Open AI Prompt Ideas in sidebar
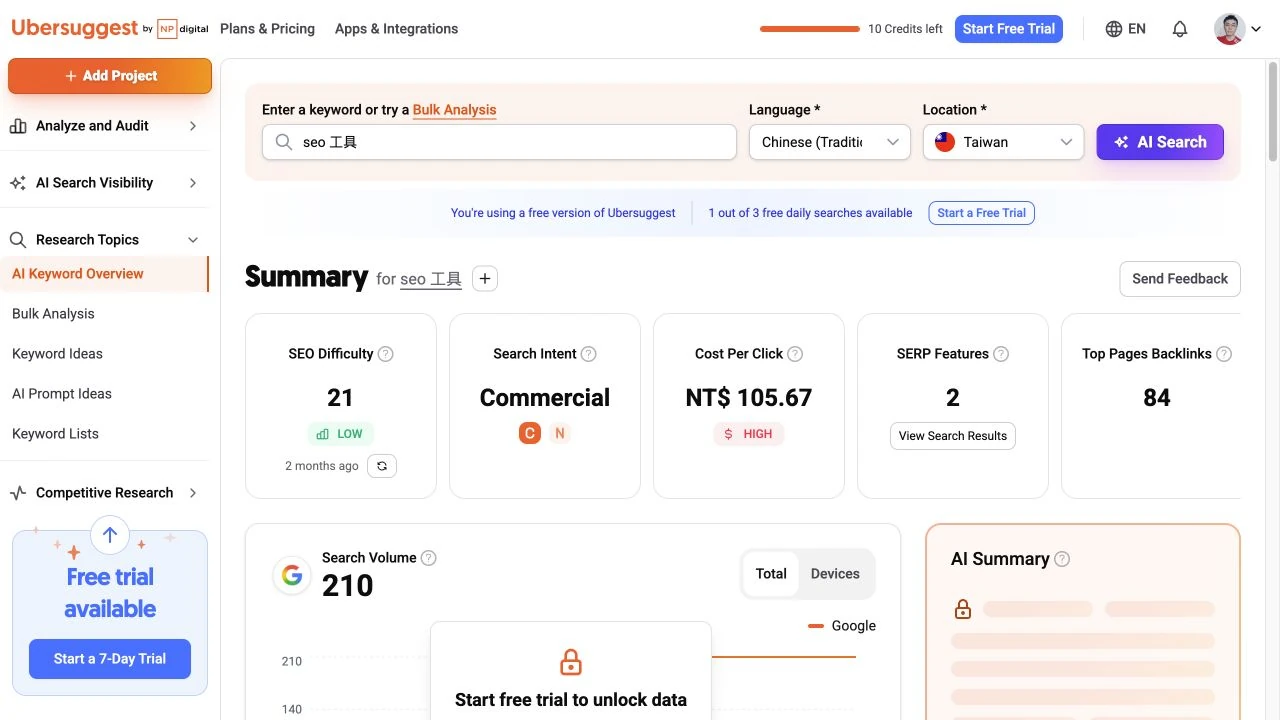Image resolution: width=1280 pixels, height=720 pixels. [62, 394]
